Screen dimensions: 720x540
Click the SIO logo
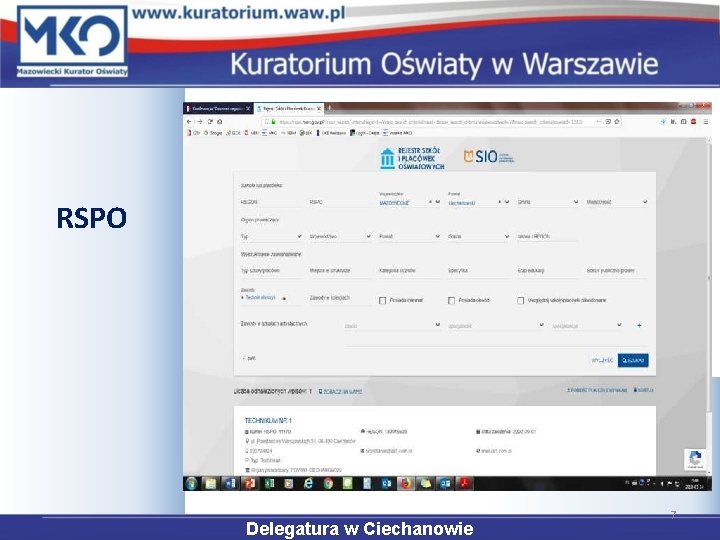point(489,157)
